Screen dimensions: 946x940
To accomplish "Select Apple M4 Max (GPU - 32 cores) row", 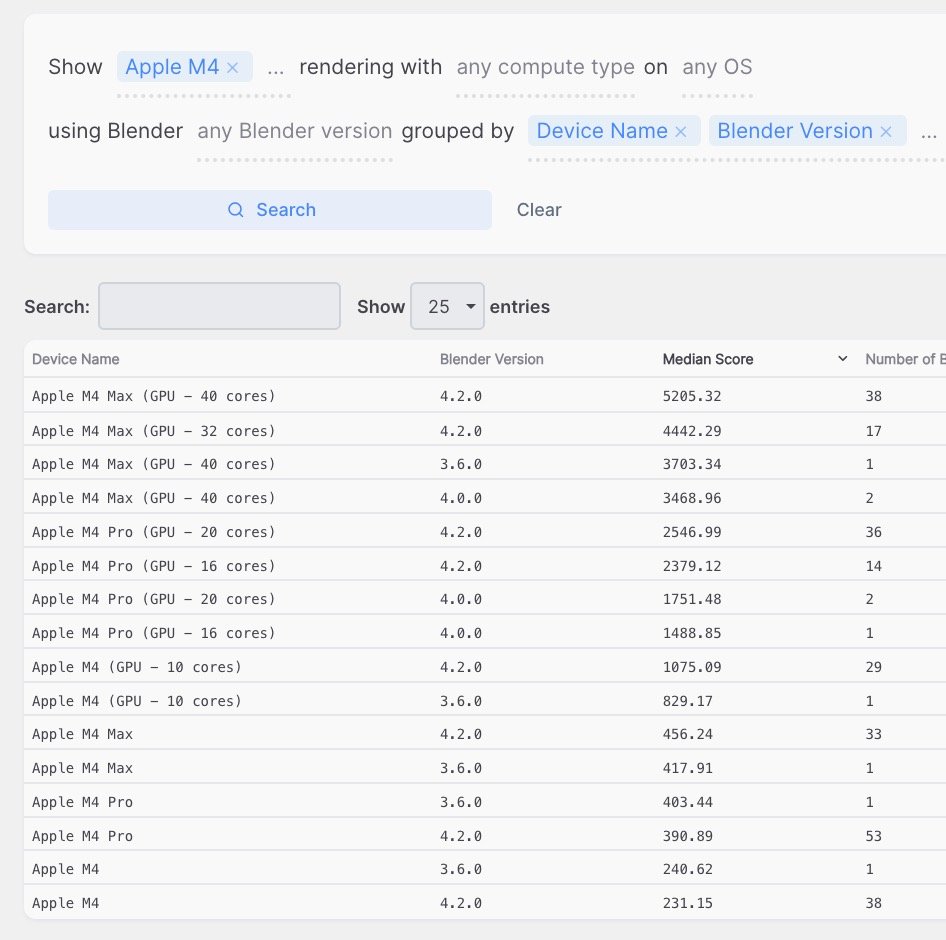I will (x=485, y=431).
